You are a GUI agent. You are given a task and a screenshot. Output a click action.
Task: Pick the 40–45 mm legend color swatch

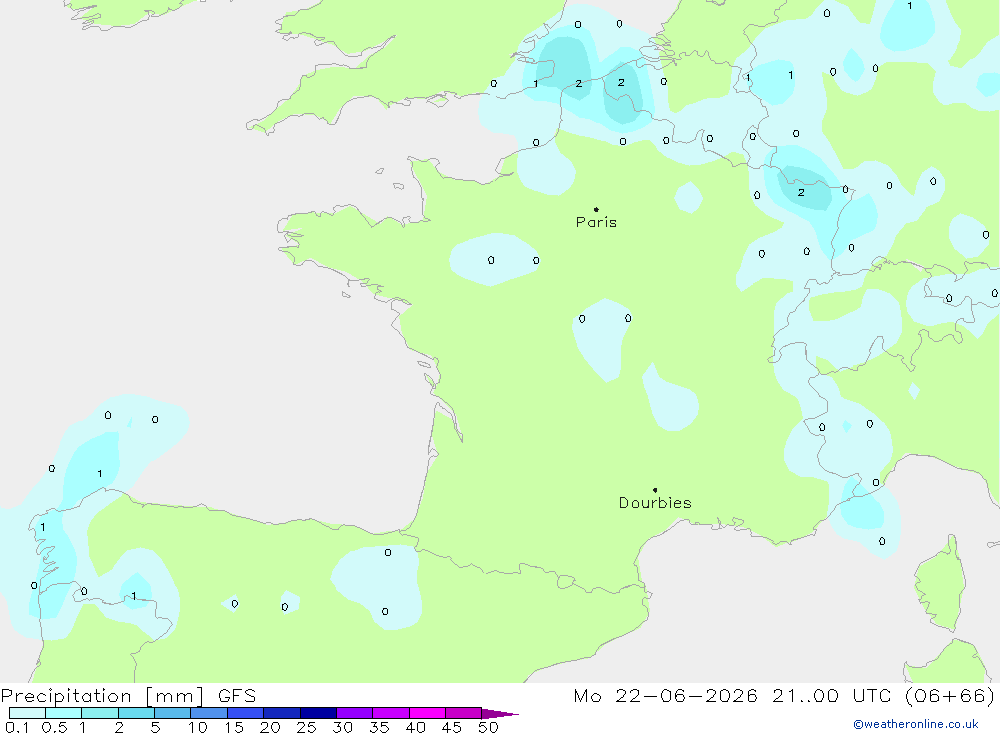point(427,713)
